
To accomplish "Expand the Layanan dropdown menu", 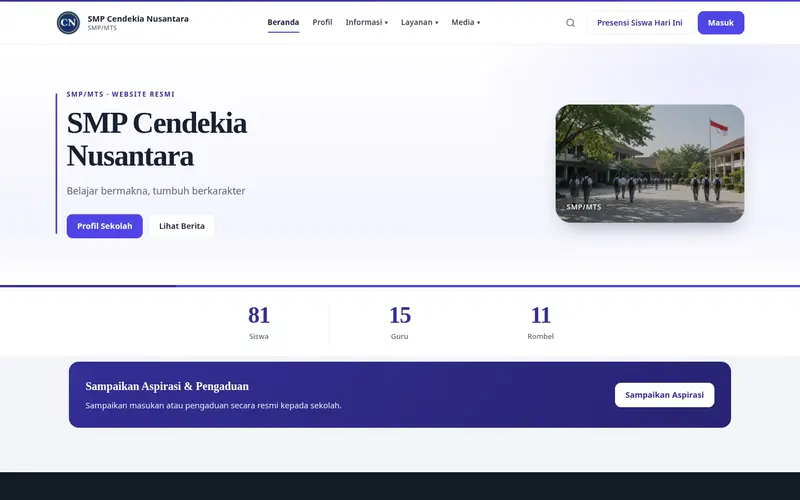I will click(419, 22).
